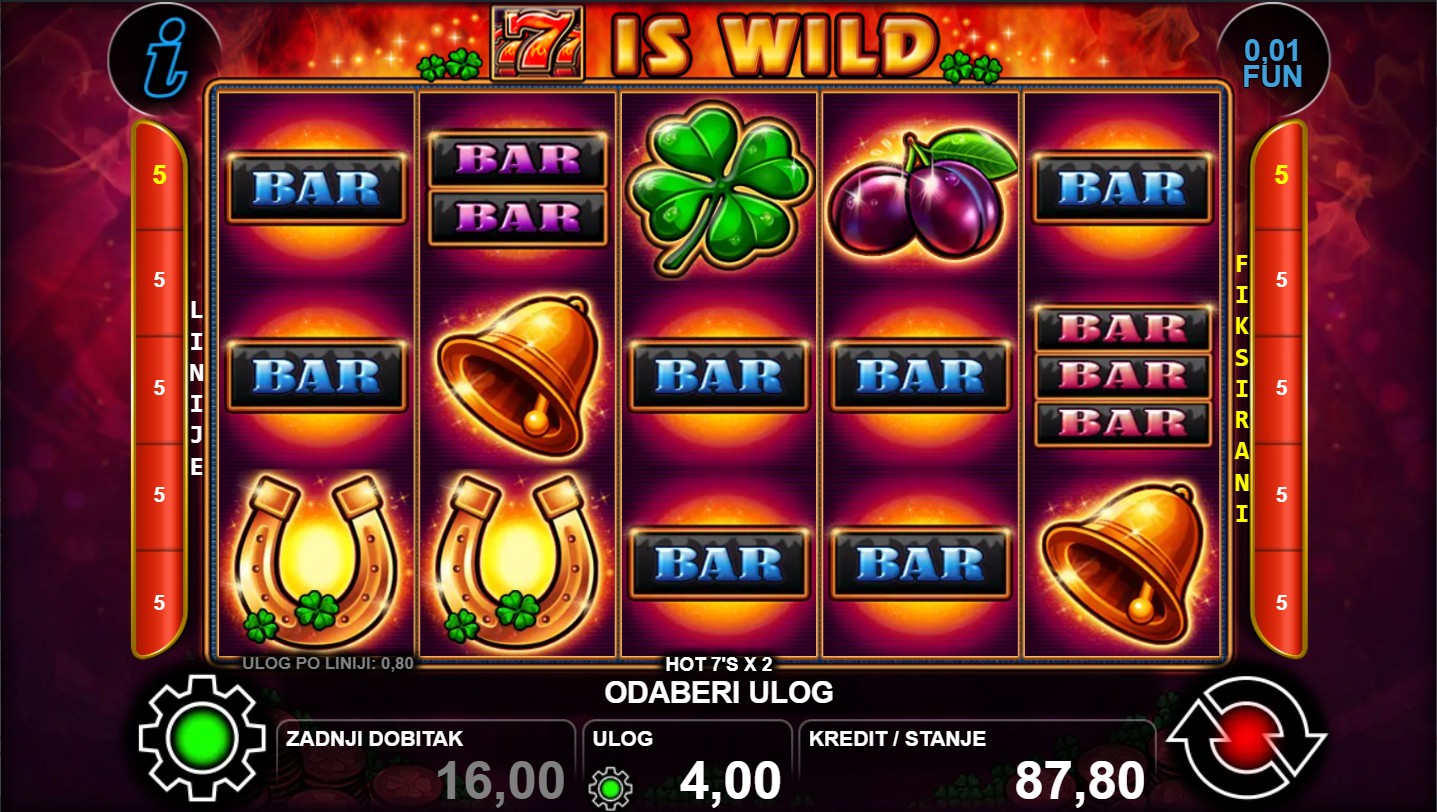Select top line 5 on right bar

(x=1281, y=176)
